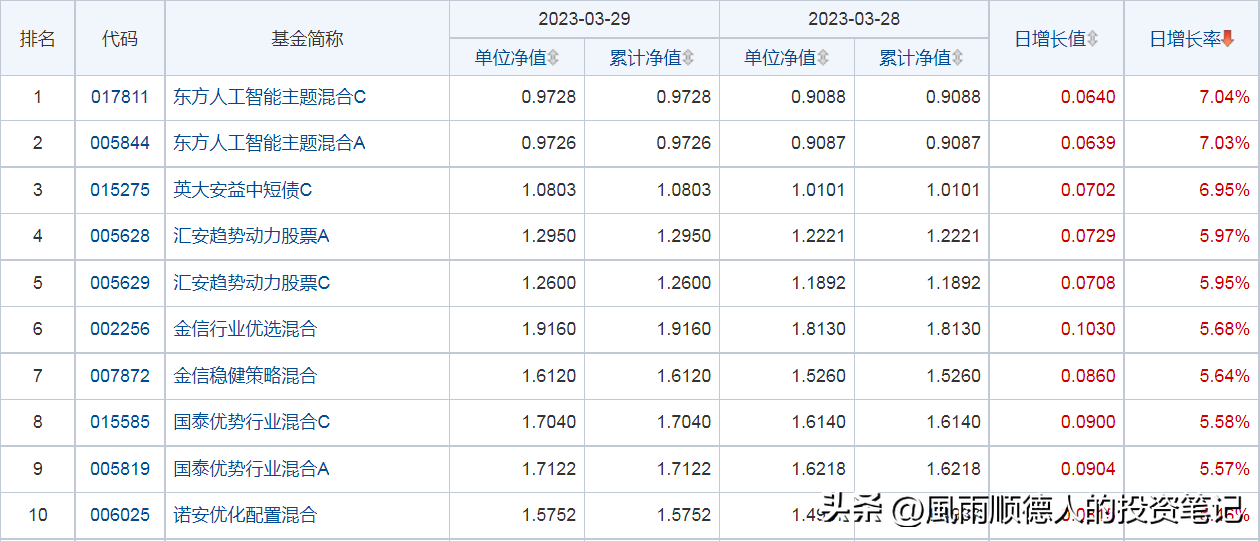The width and height of the screenshot is (1260, 541).
Task: Open 国泰优势行业混合C fund page
Action: point(252,422)
